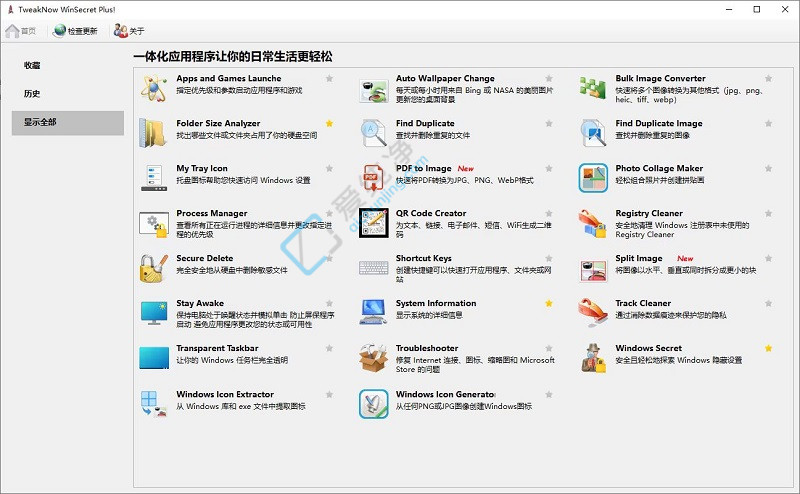This screenshot has height=494, width=800.
Task: Open Apps and Games Launcher title link
Action: click(229, 79)
